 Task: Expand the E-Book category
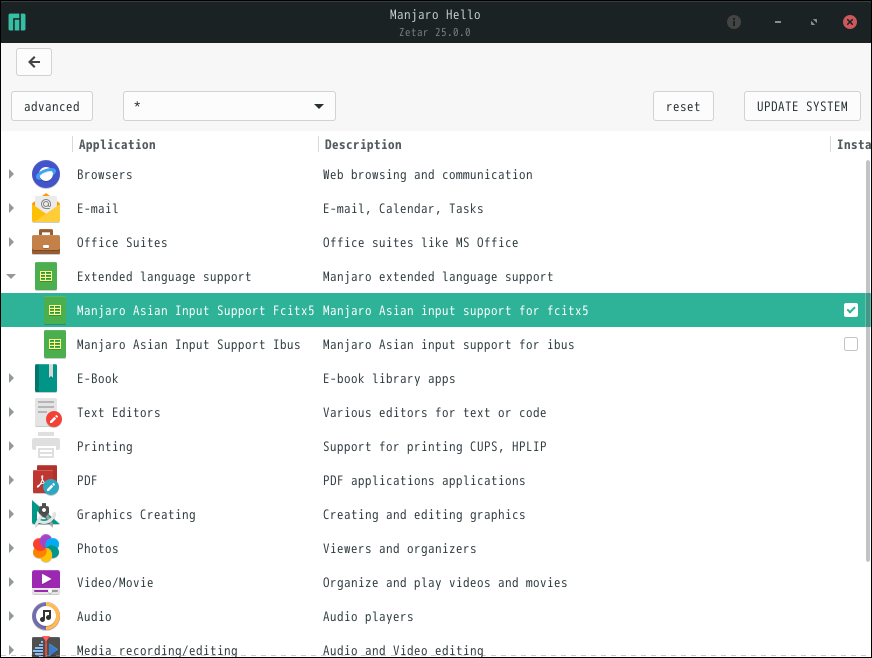[x=11, y=378]
